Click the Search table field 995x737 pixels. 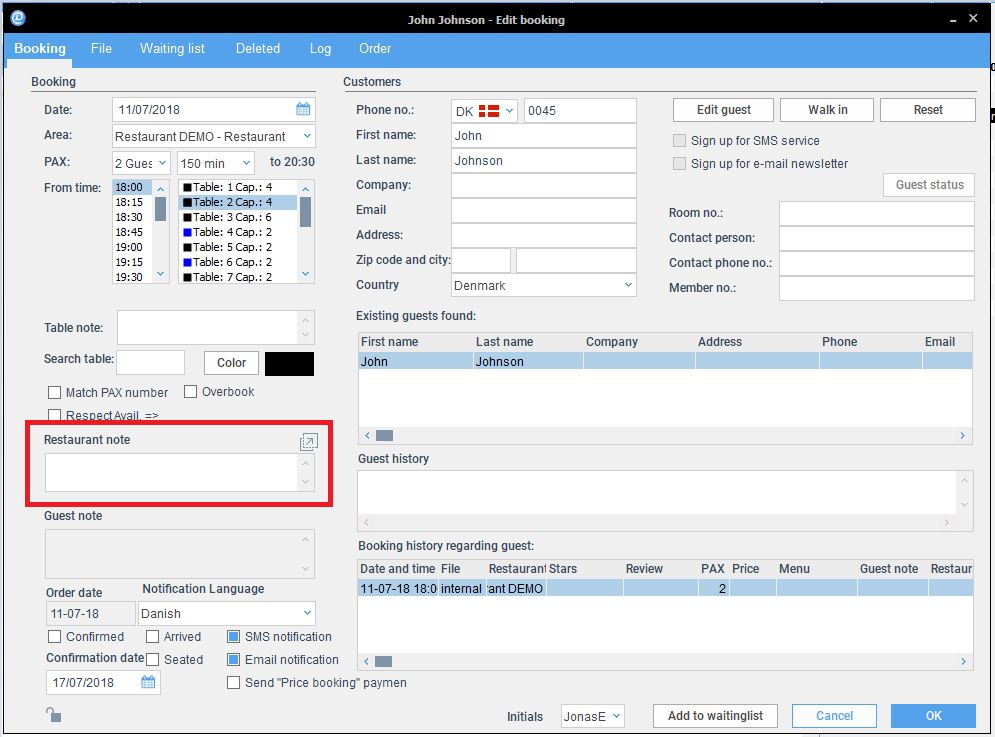point(150,362)
